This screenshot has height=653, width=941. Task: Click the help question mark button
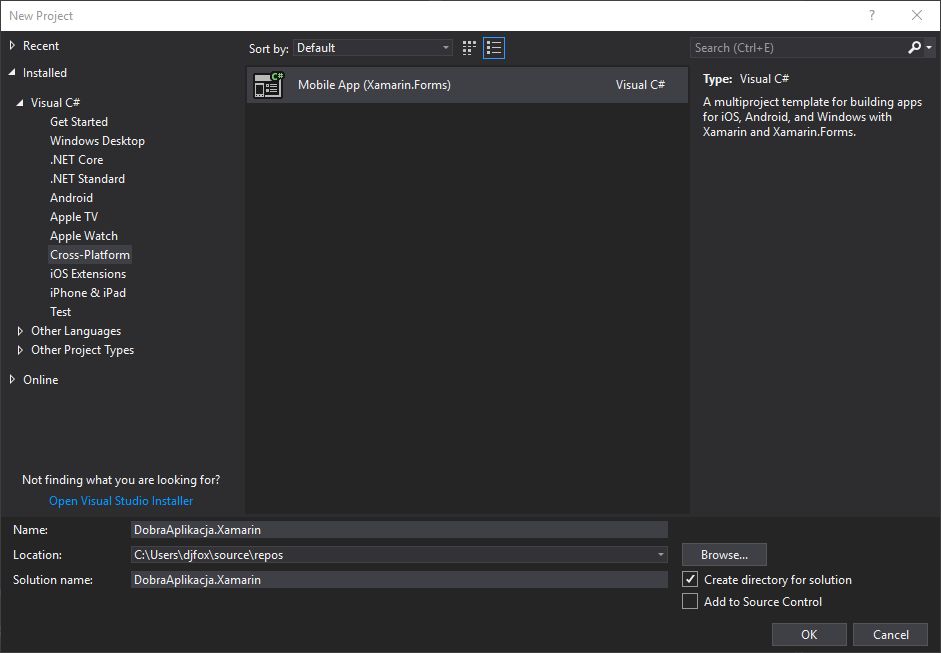pos(872,15)
